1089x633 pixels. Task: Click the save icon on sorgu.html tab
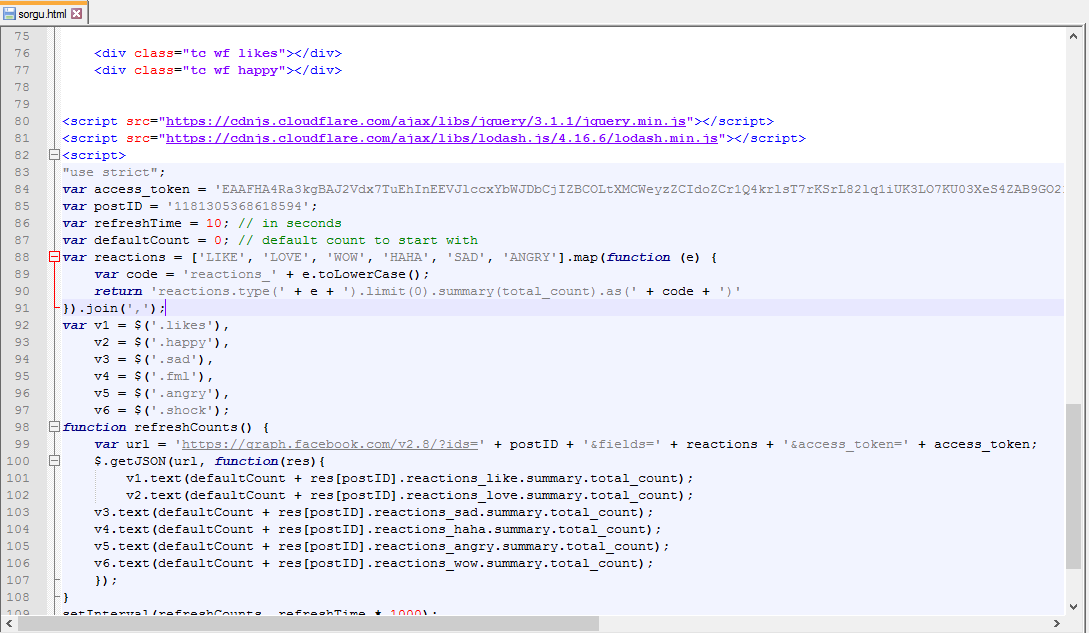point(10,14)
